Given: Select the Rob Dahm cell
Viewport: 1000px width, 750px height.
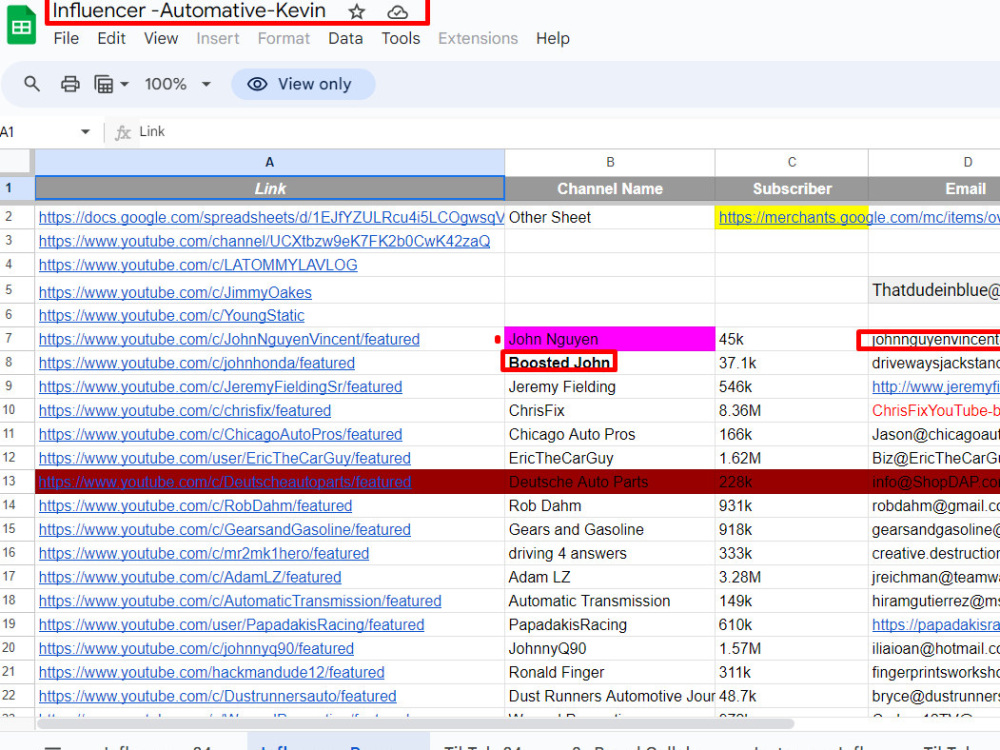Looking at the screenshot, I should [610, 506].
